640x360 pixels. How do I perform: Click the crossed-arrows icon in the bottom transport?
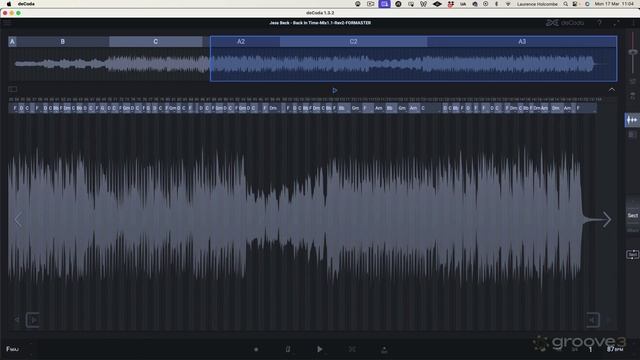352,349
